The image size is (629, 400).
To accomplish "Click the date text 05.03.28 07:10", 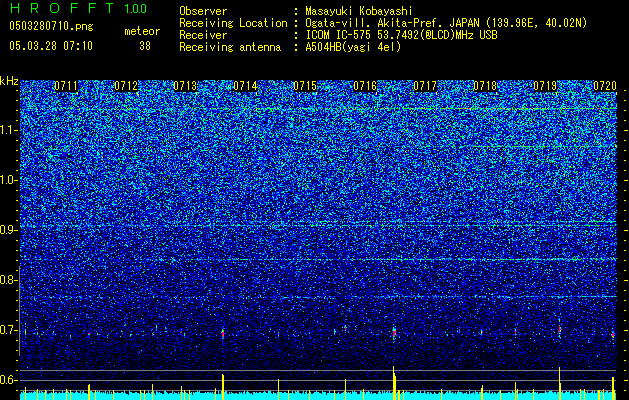I will [x=51, y=46].
